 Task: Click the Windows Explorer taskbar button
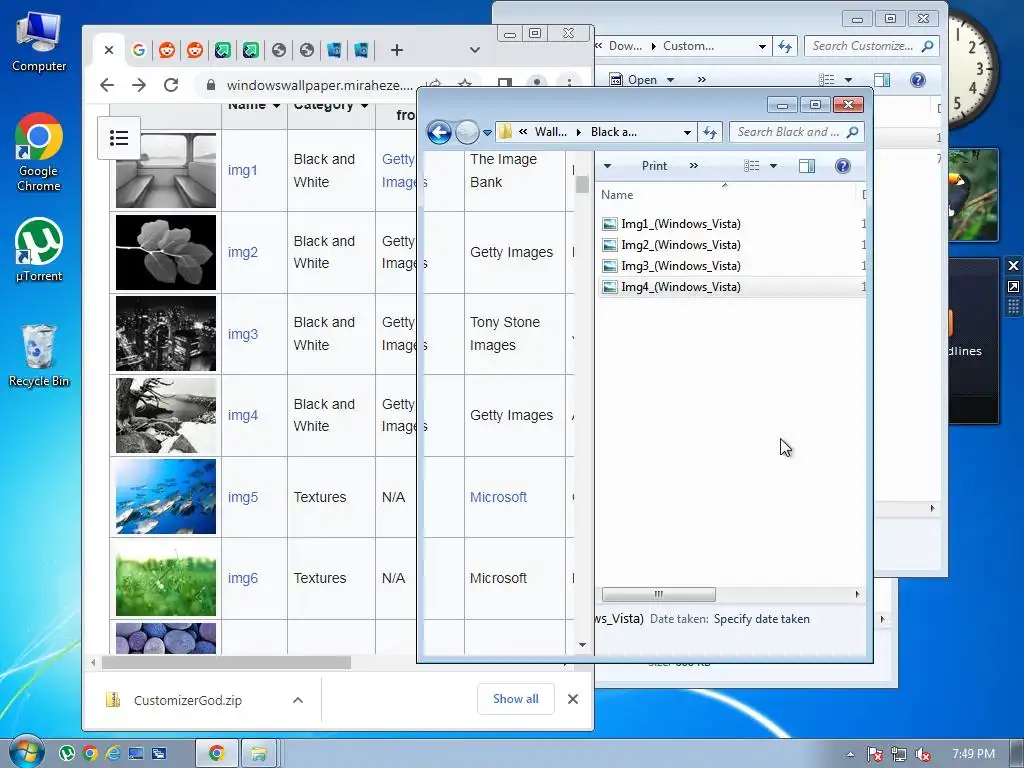259,754
